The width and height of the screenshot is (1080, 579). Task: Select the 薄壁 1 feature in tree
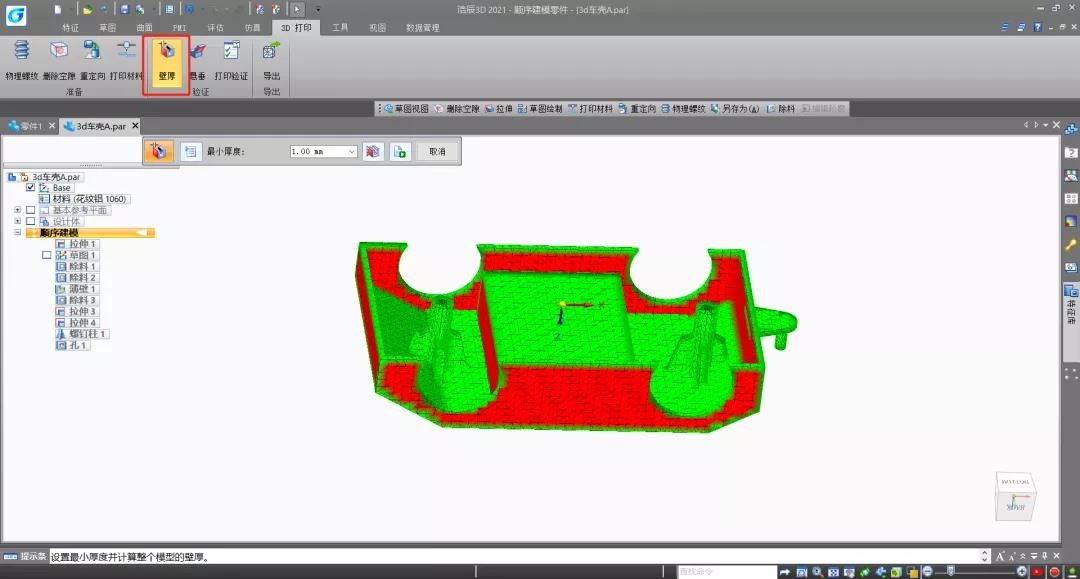click(x=77, y=288)
